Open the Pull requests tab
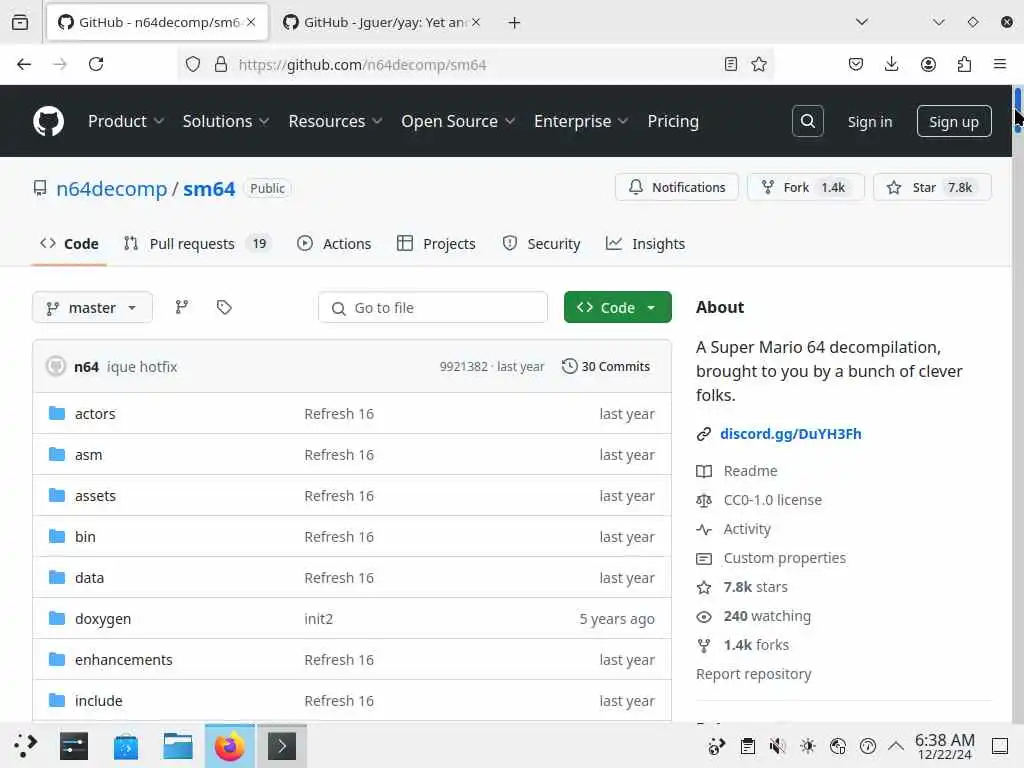The width and height of the screenshot is (1024, 768). tap(199, 244)
